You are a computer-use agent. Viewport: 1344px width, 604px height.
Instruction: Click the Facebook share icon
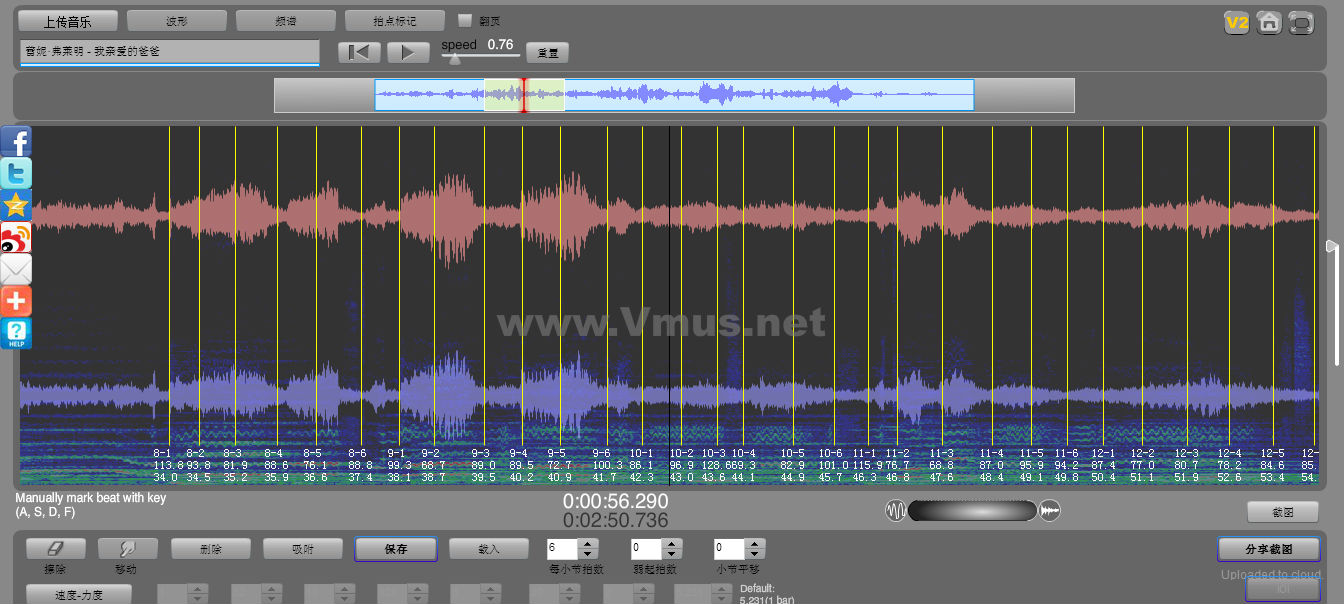click(x=16, y=142)
